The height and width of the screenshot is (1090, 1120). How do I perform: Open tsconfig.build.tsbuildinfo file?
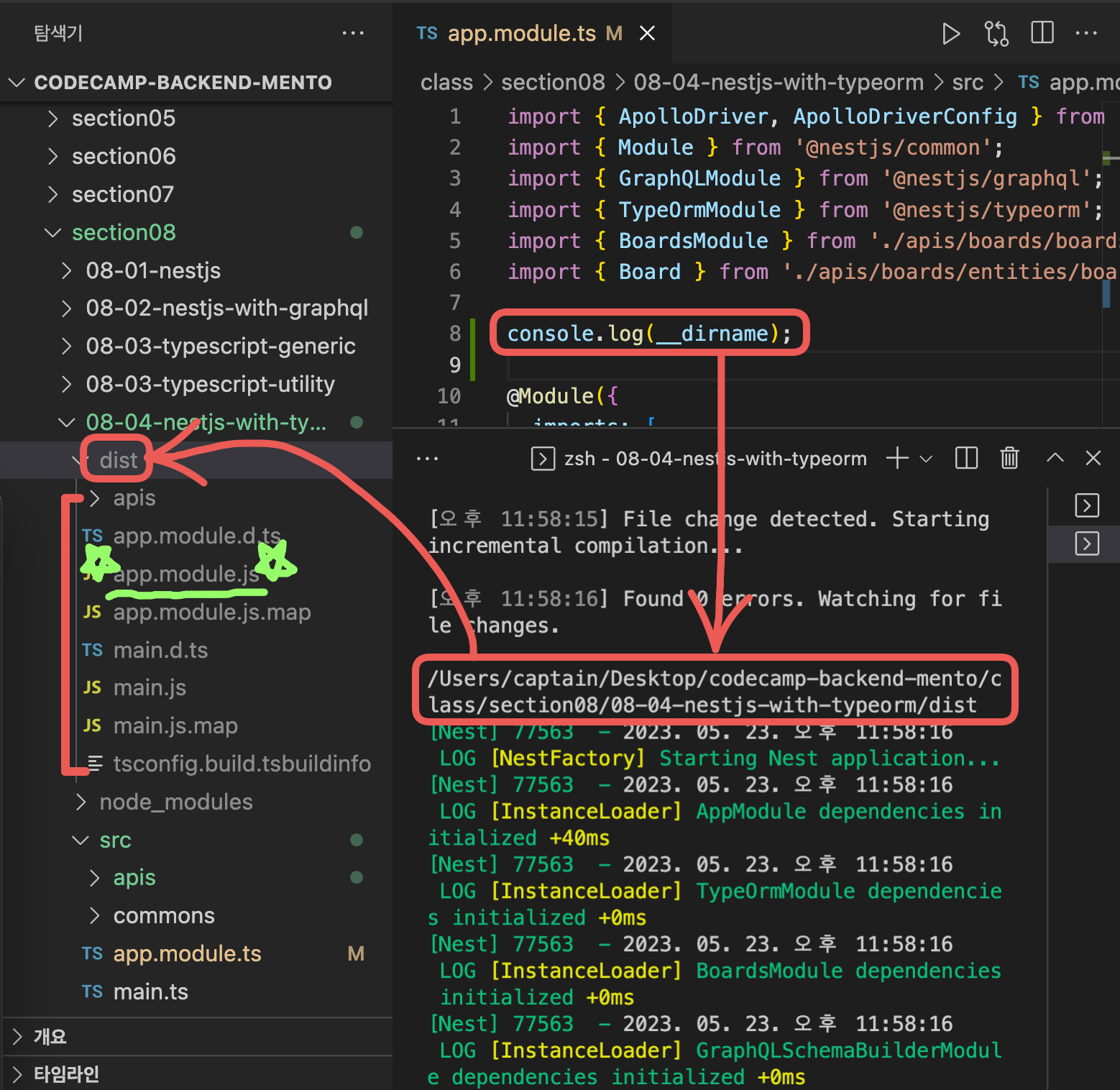242,764
